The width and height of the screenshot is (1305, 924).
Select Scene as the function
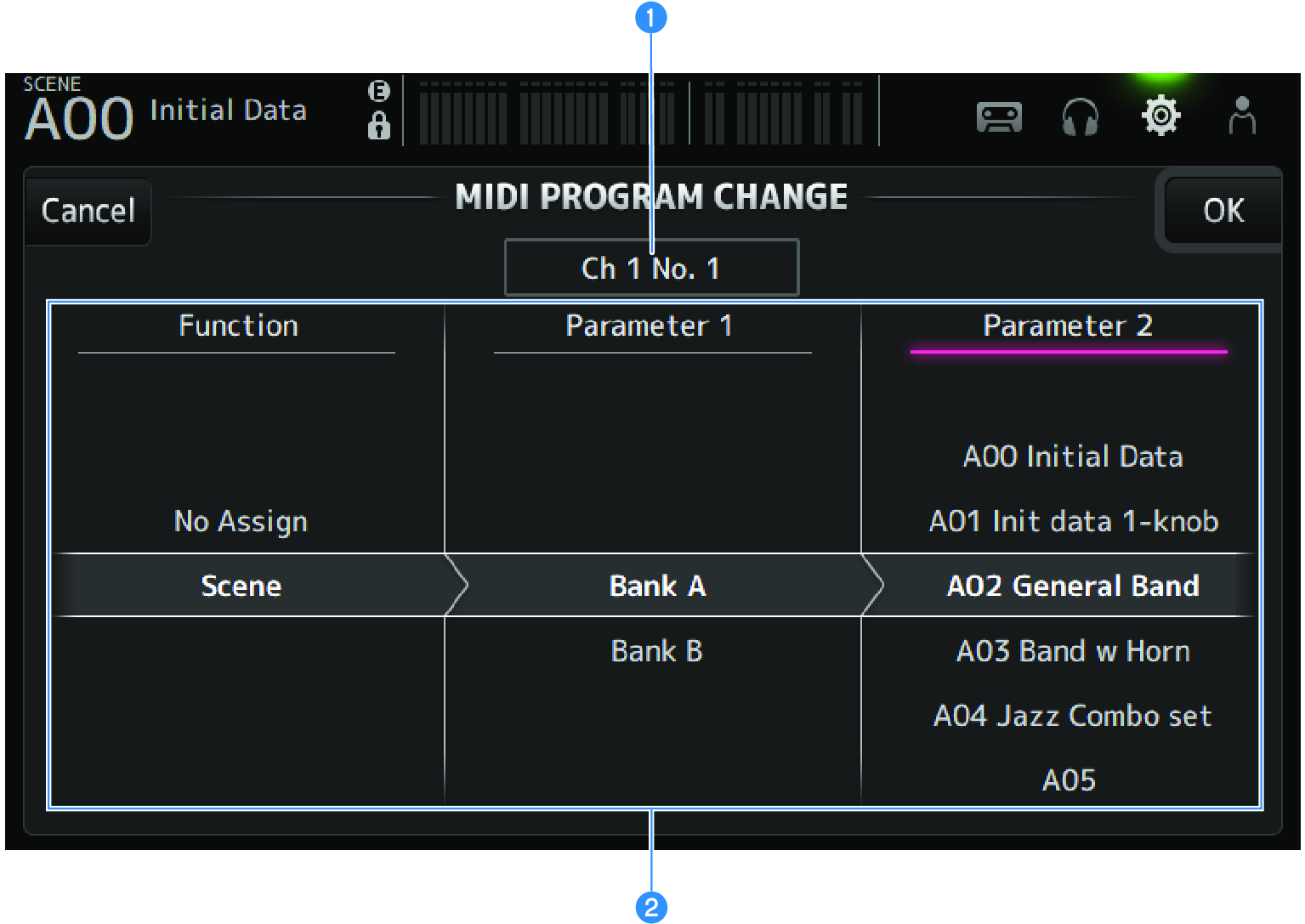click(x=241, y=585)
